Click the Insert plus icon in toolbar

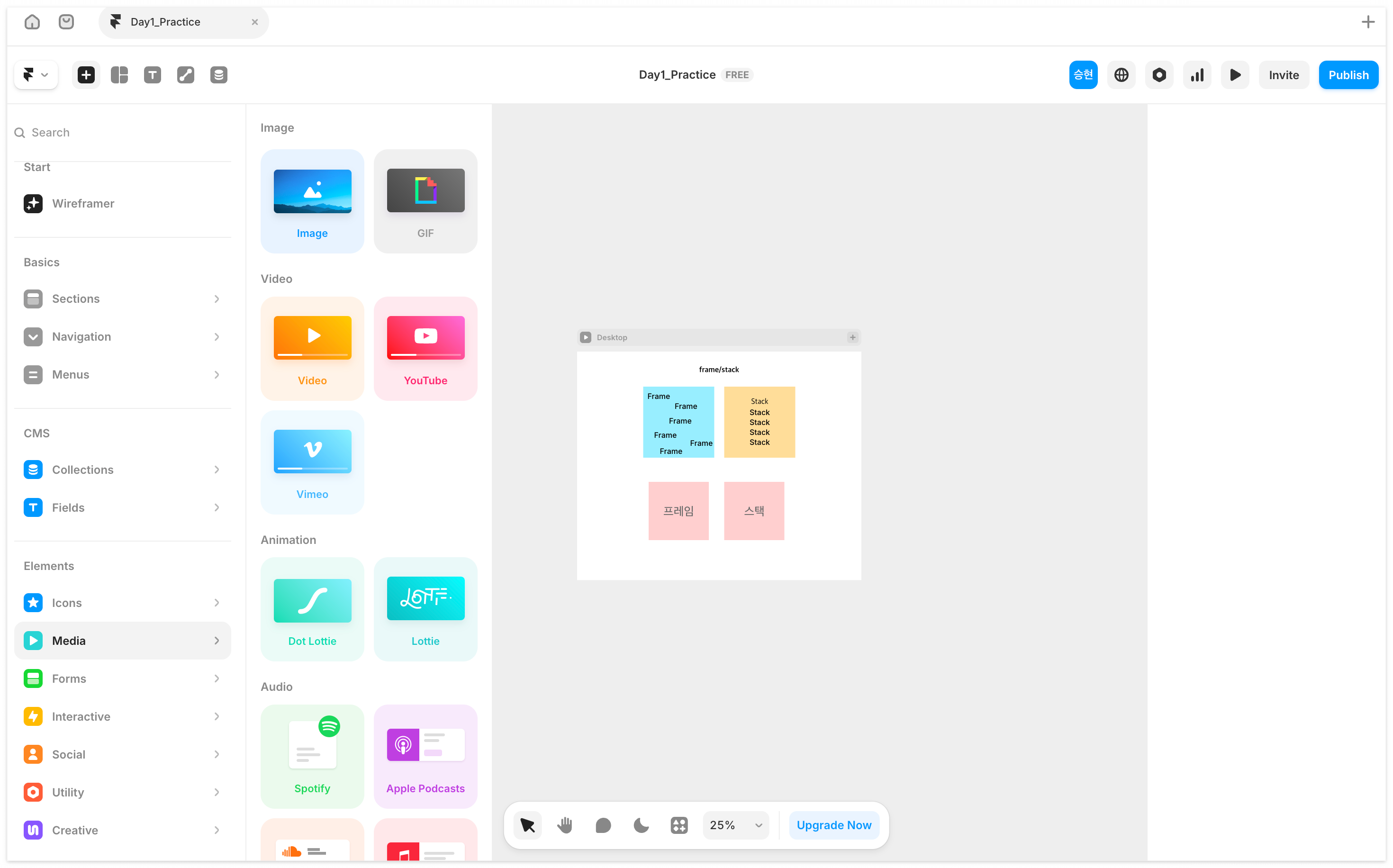86,75
